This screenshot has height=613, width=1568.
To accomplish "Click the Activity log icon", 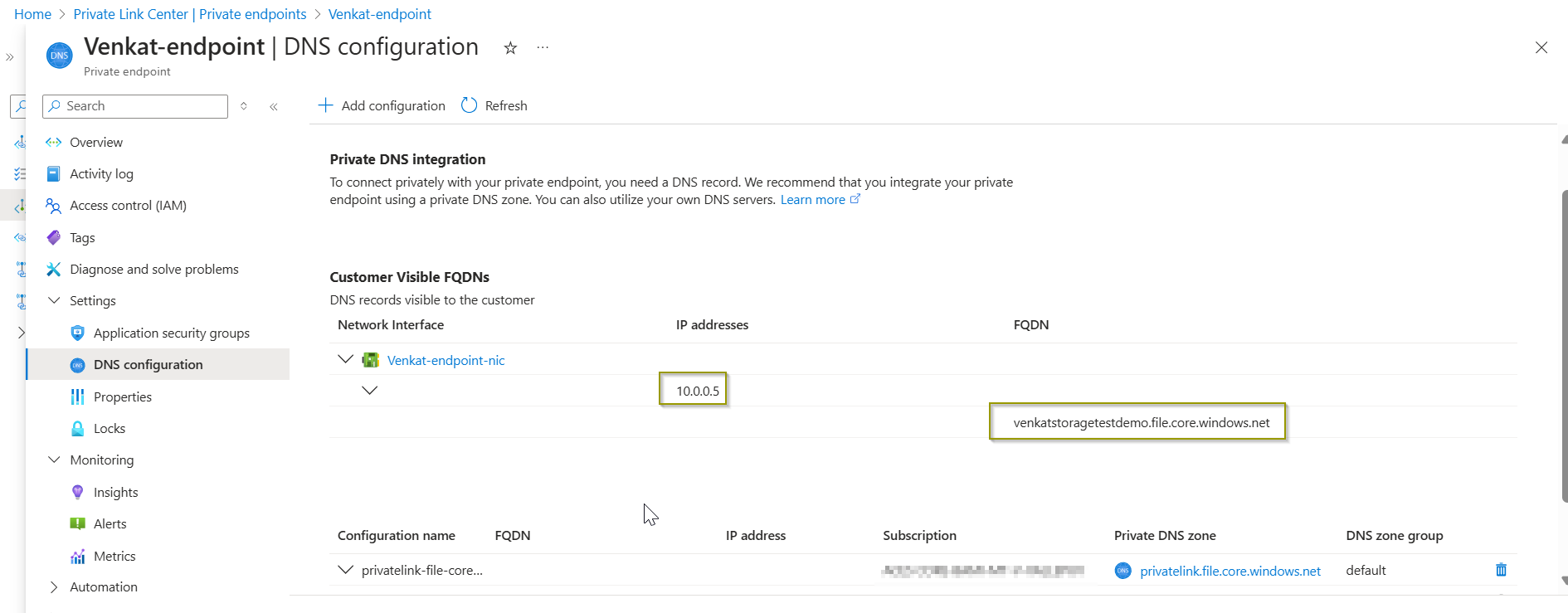I will point(54,173).
